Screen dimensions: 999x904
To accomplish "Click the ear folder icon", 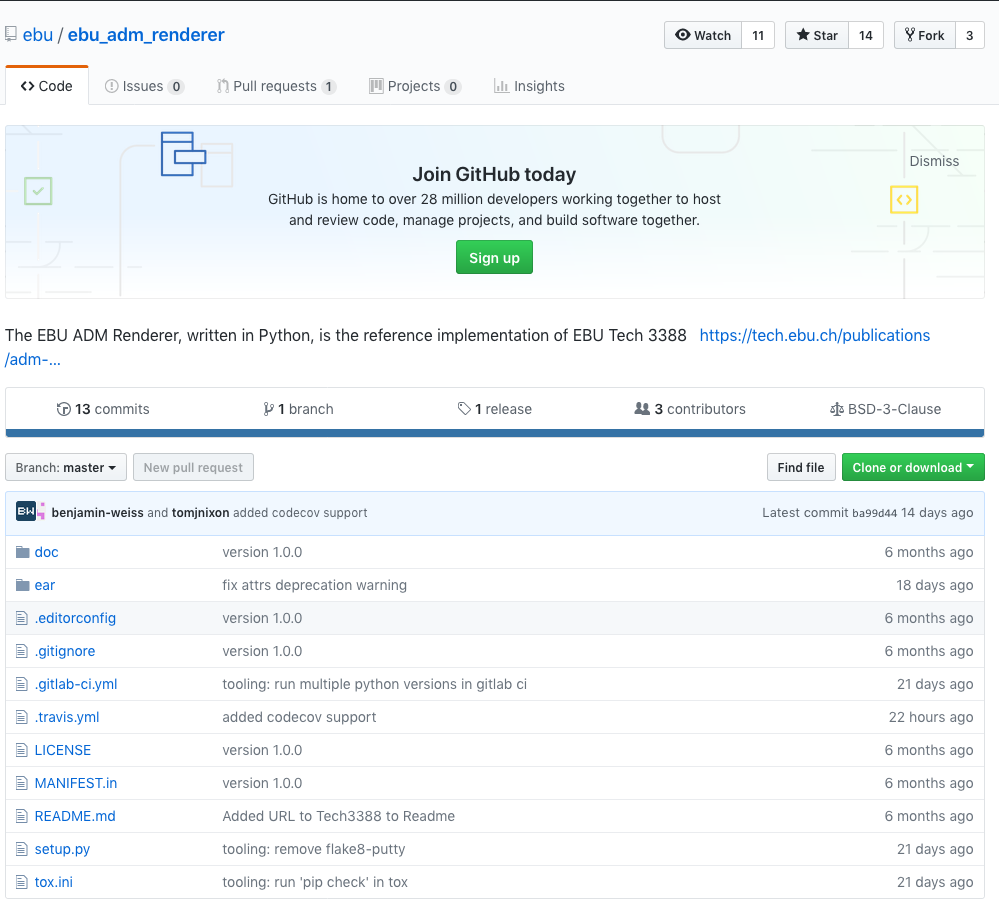I will (x=22, y=585).
